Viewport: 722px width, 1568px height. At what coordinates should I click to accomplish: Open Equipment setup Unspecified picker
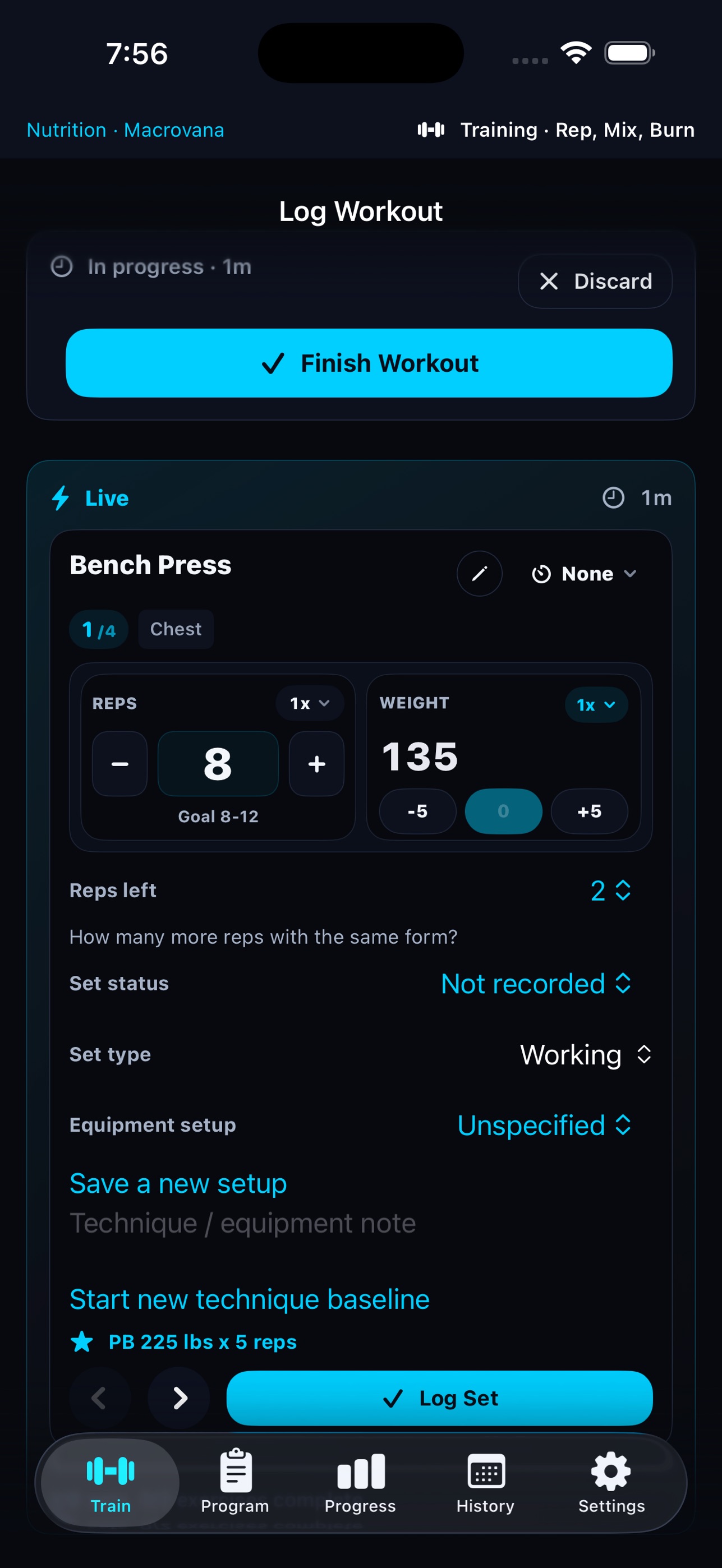545,1125
